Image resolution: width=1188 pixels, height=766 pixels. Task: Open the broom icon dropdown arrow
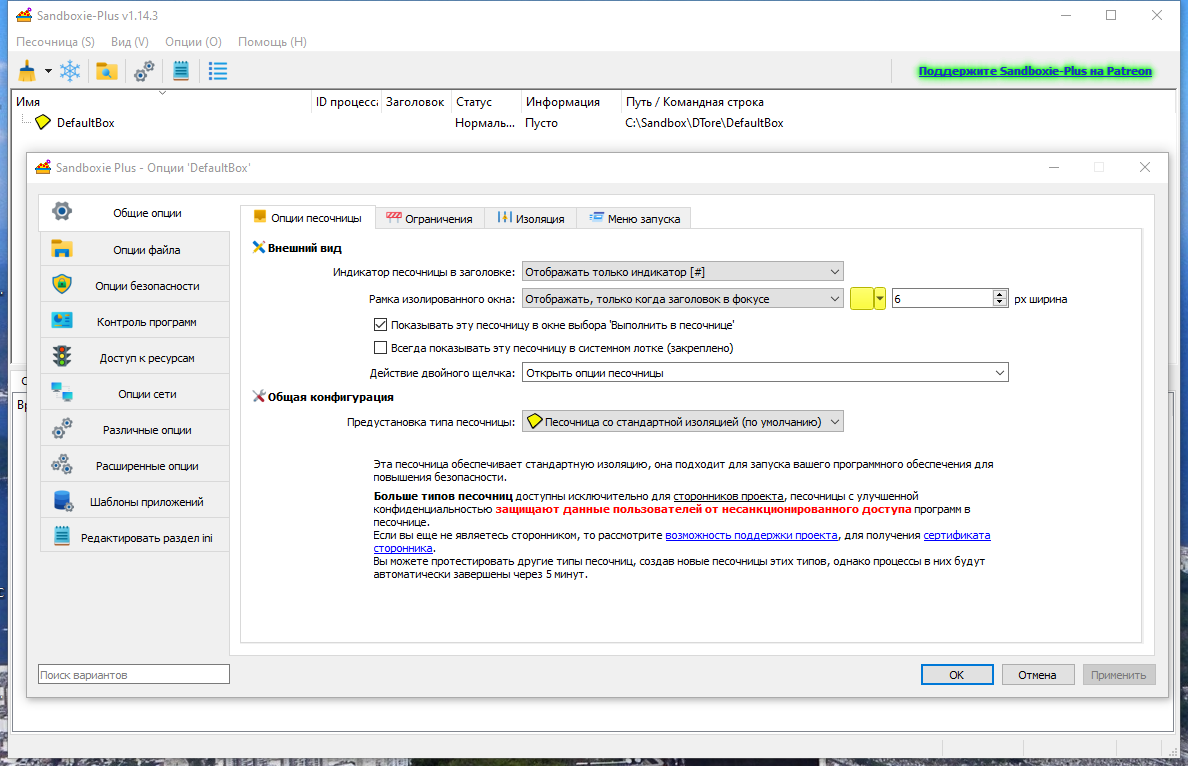tap(48, 71)
